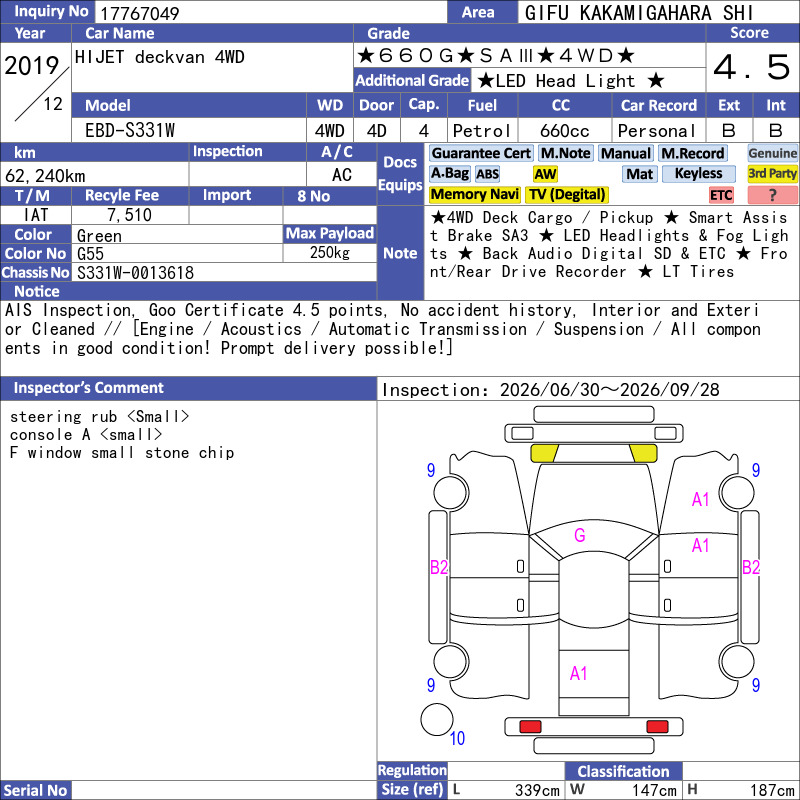Click the yellow 3rd Party badge

click(x=772, y=174)
